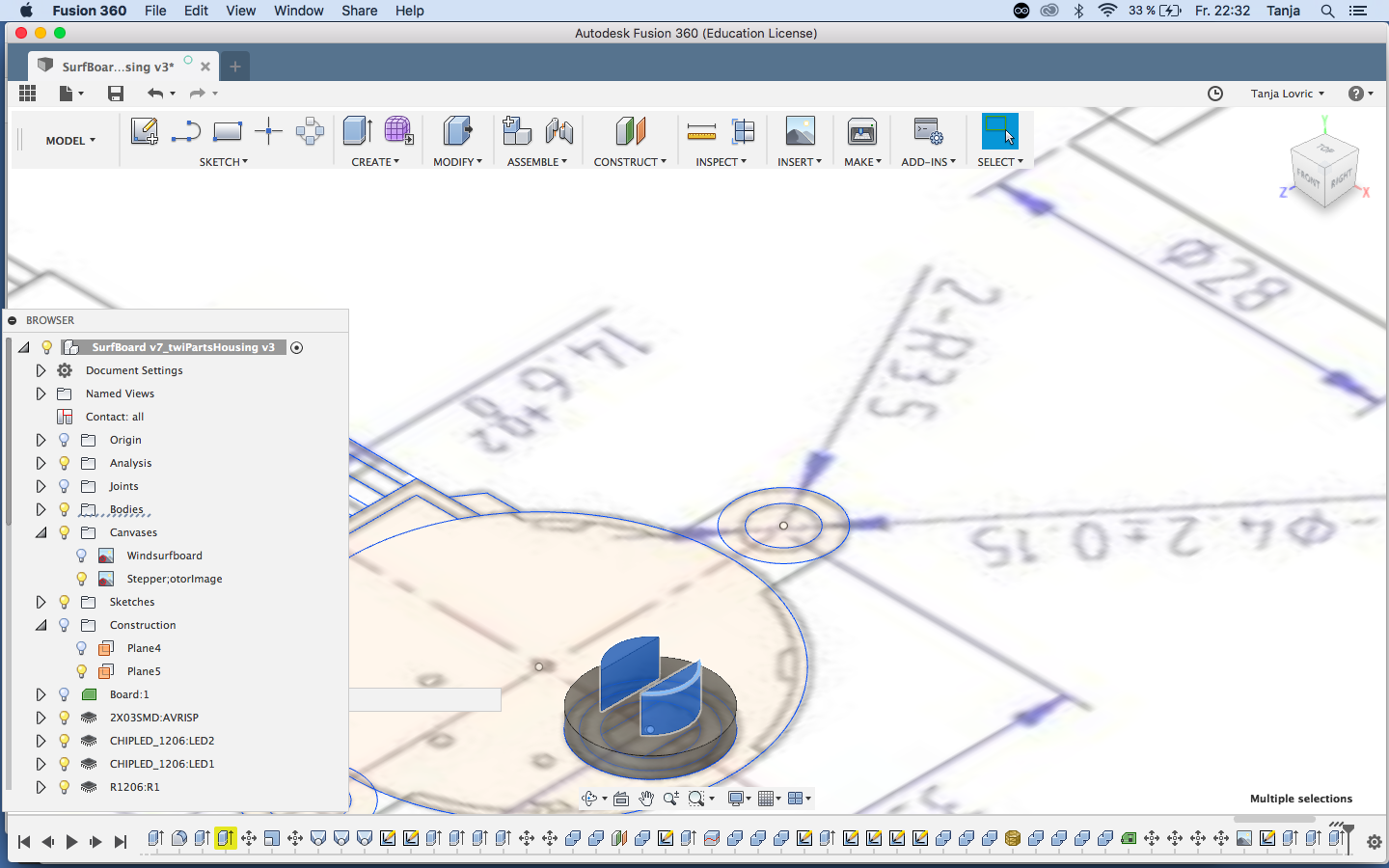Screen dimensions: 1389x868
Task: Toggle visibility lightbulb for Analysis folder
Action: 65,463
